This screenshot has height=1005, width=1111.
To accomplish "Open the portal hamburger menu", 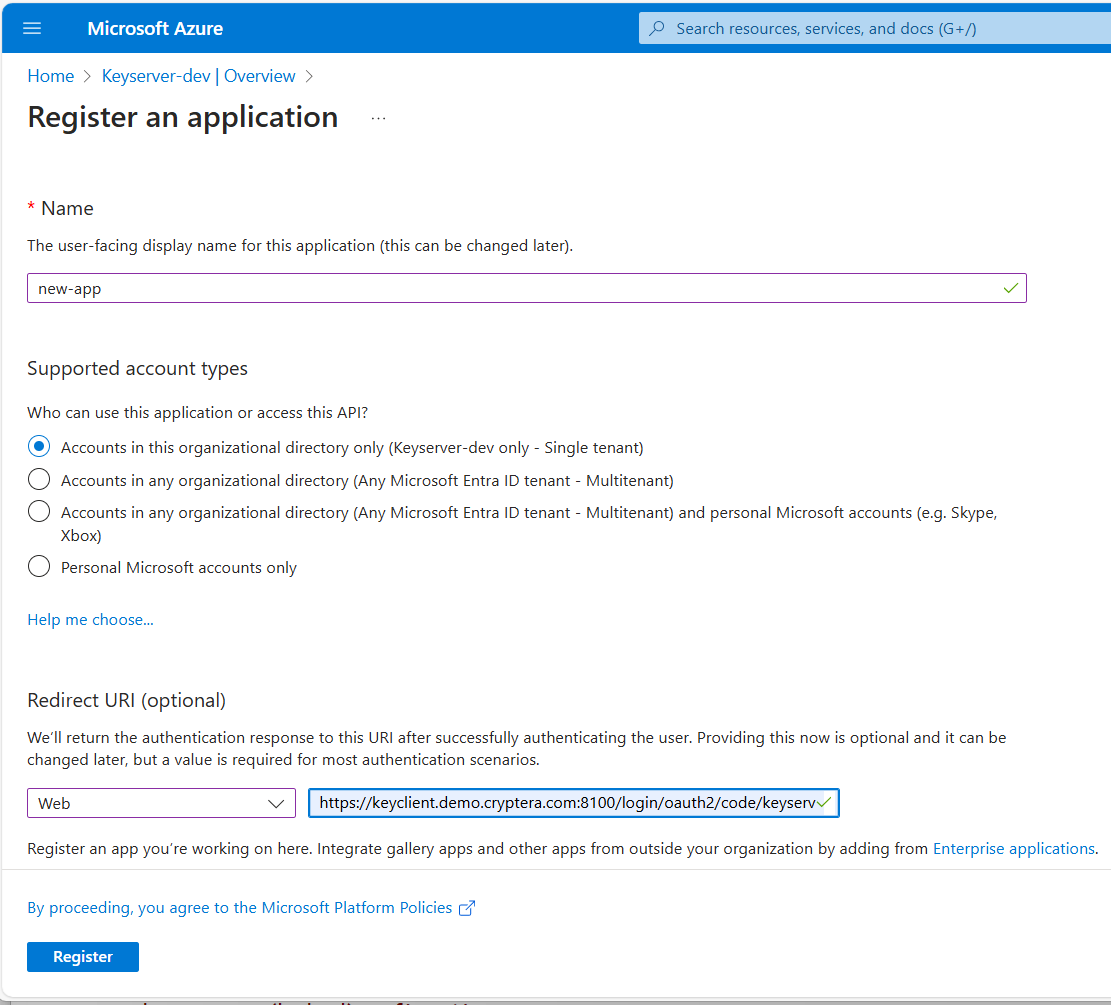I will pos(32,28).
